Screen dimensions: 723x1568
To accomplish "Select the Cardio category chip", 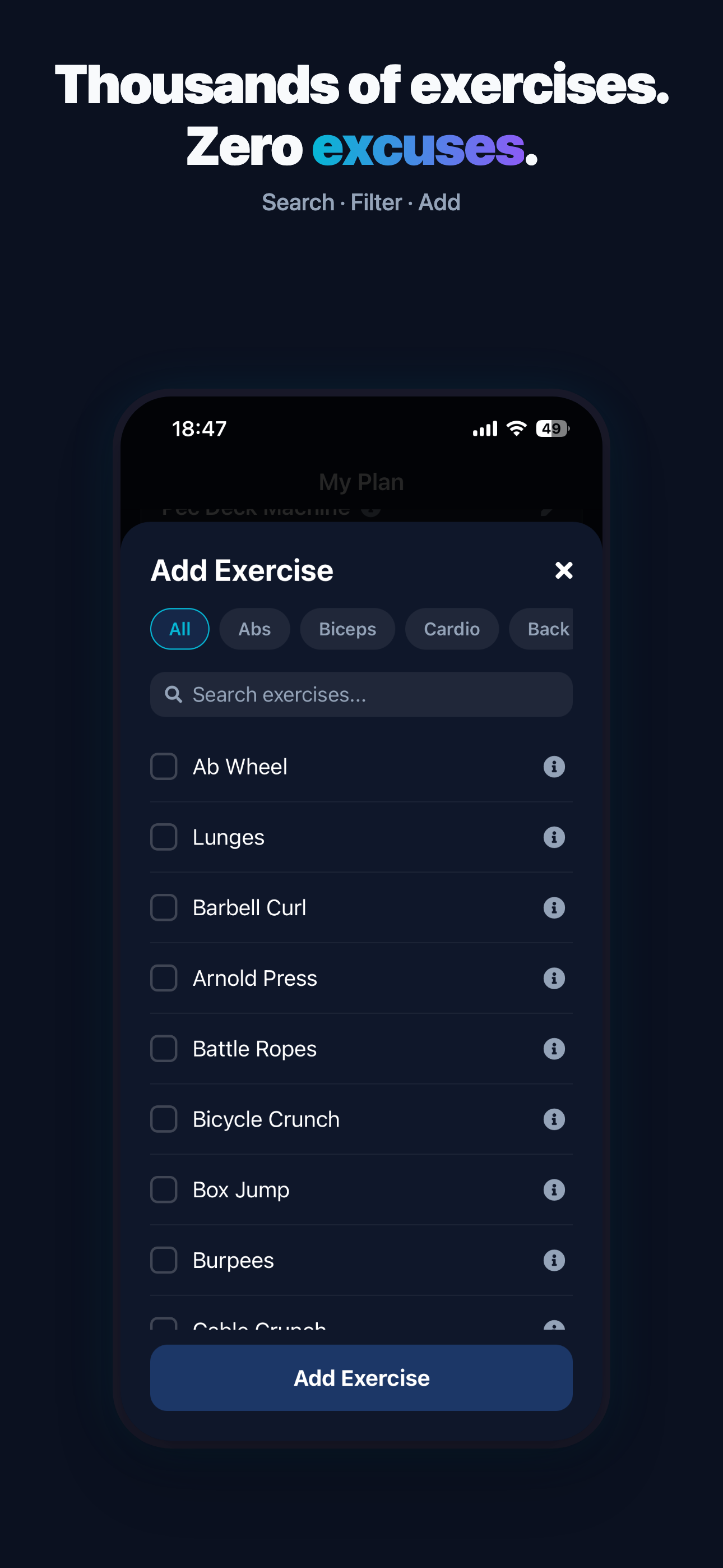I will tap(452, 629).
